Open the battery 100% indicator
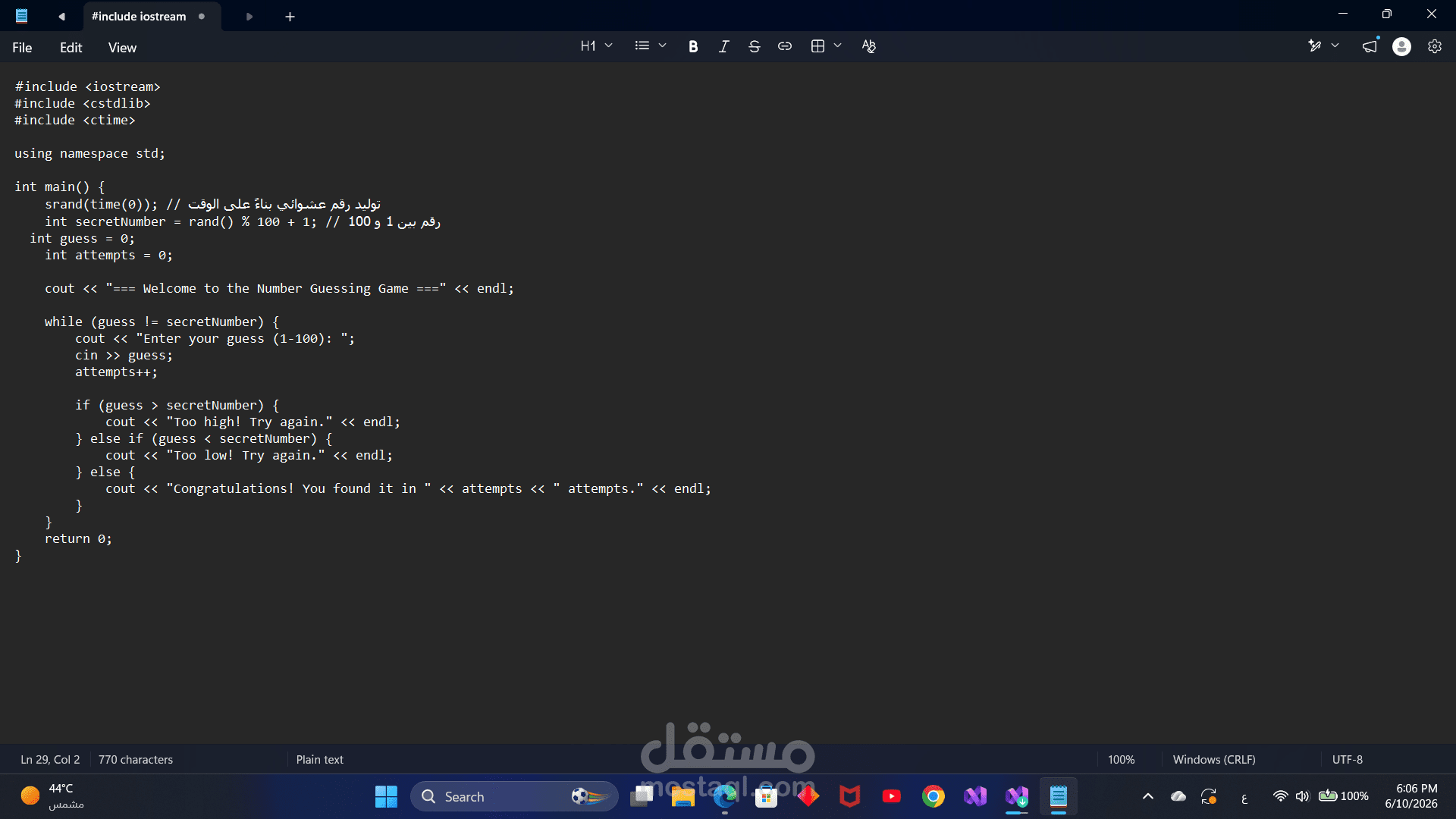This screenshot has height=819, width=1456. click(x=1344, y=796)
